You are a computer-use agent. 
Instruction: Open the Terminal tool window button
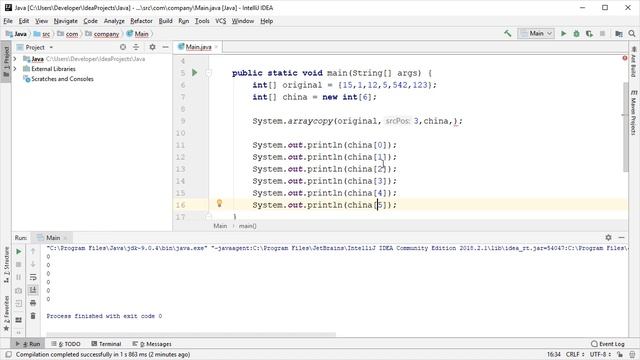pyautogui.click(x=106, y=344)
